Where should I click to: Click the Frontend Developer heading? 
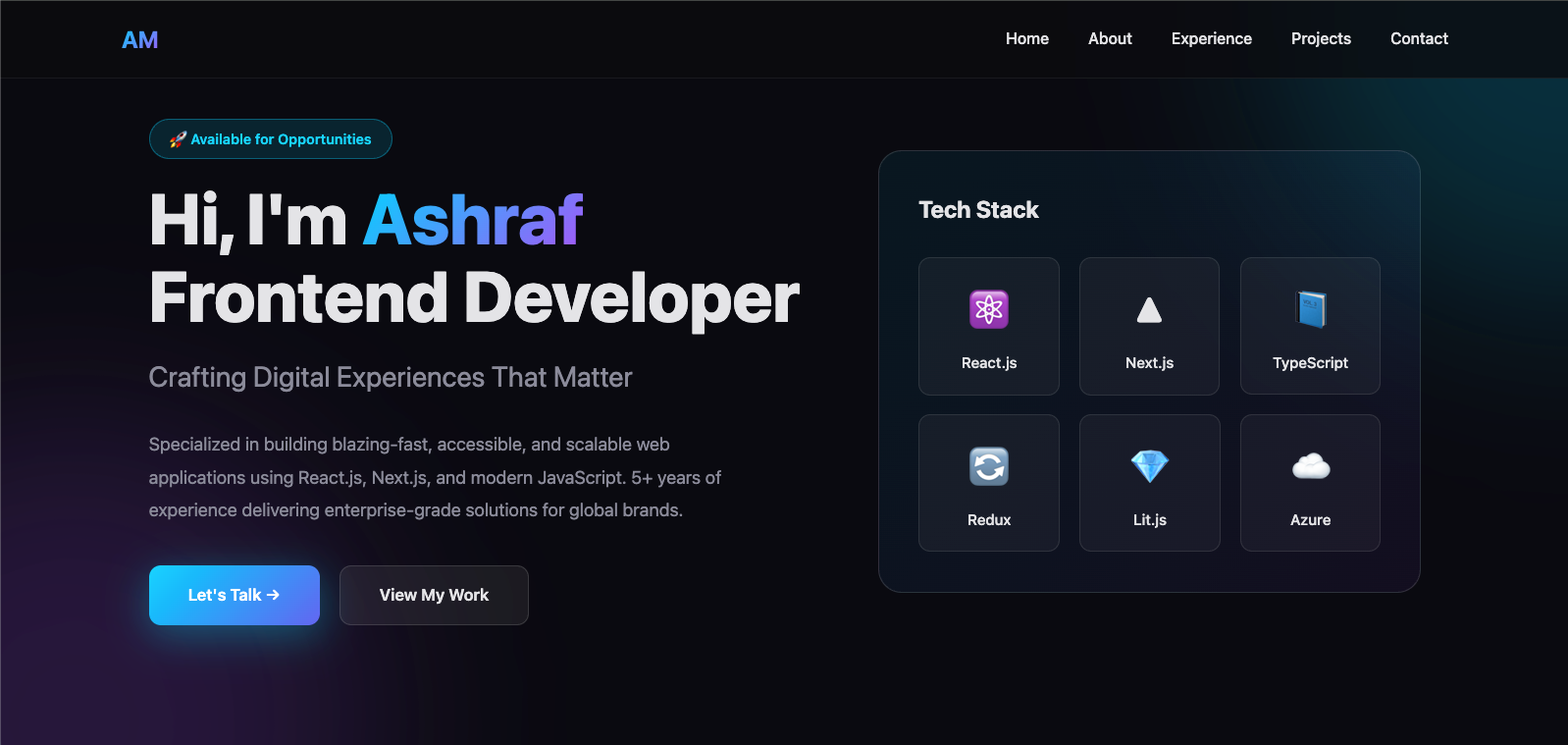point(474,298)
